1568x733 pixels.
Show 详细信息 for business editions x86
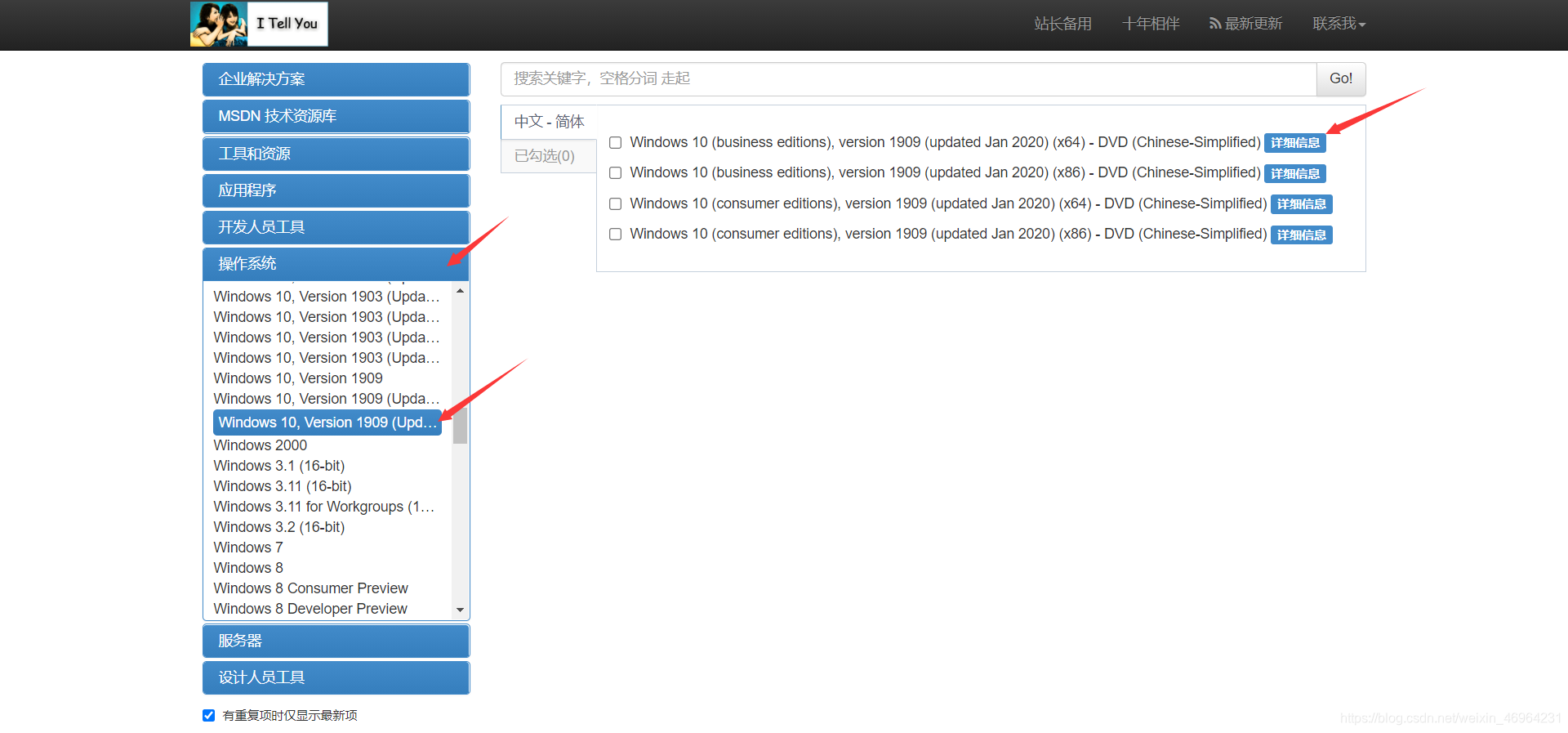coord(1295,173)
